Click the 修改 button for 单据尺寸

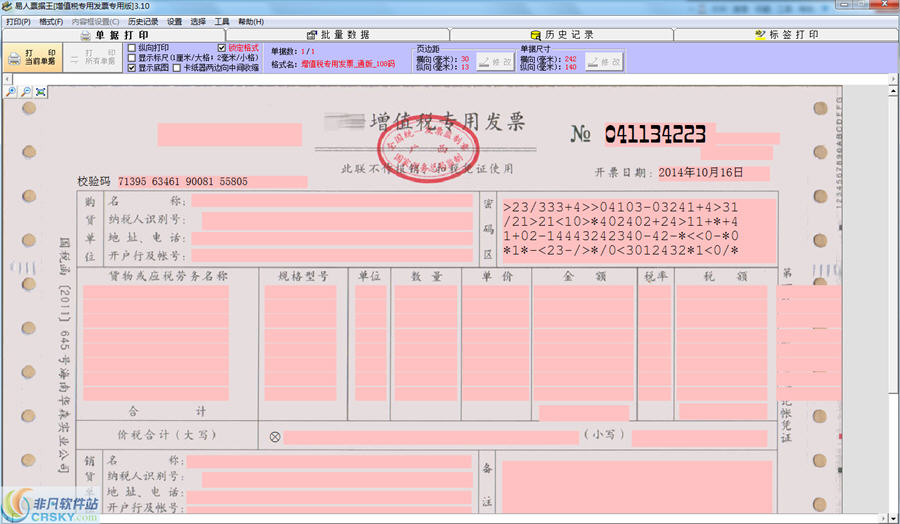[x=604, y=62]
